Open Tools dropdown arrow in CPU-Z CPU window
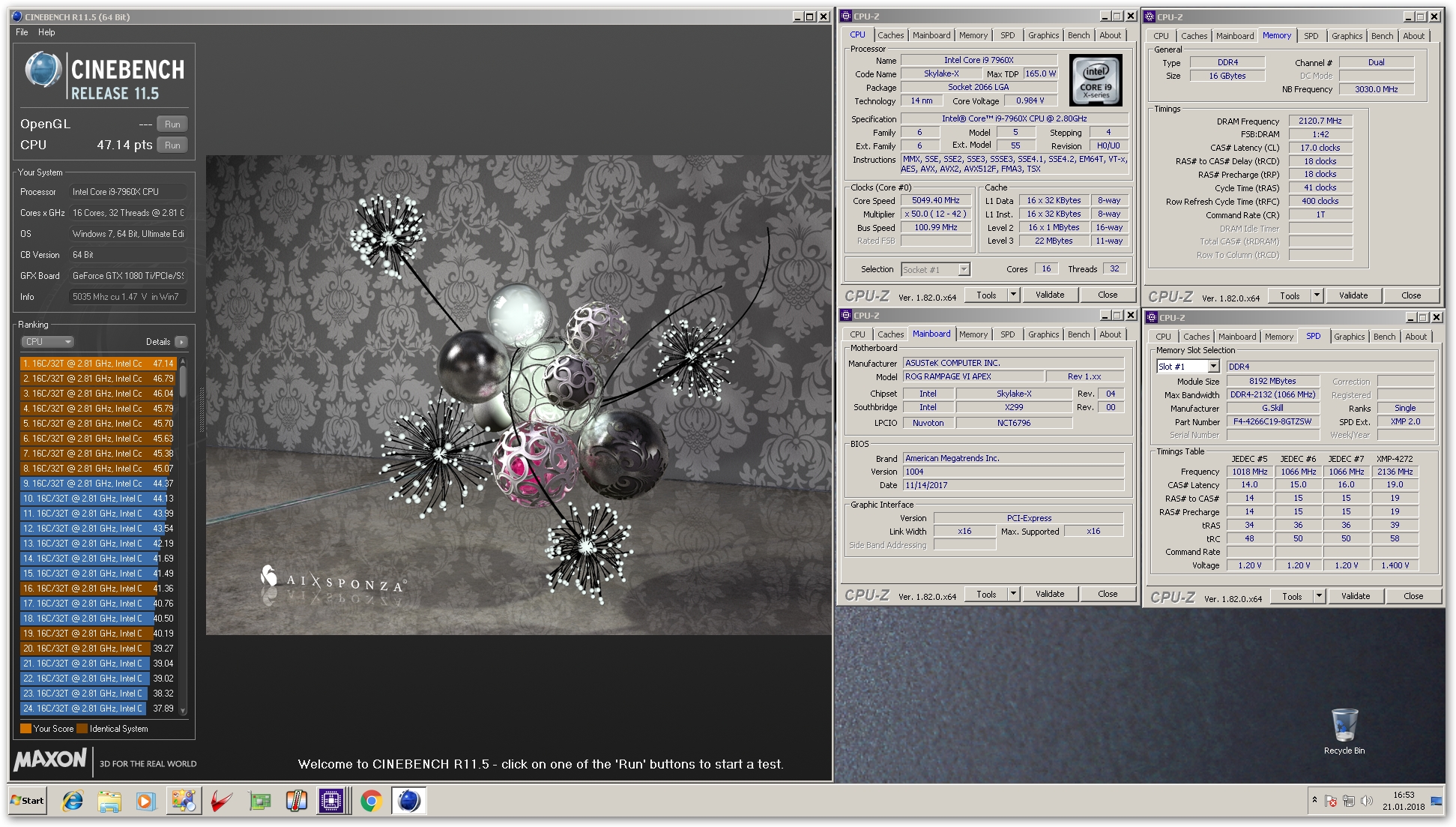Screen dimensions: 1456x827 click(1013, 295)
